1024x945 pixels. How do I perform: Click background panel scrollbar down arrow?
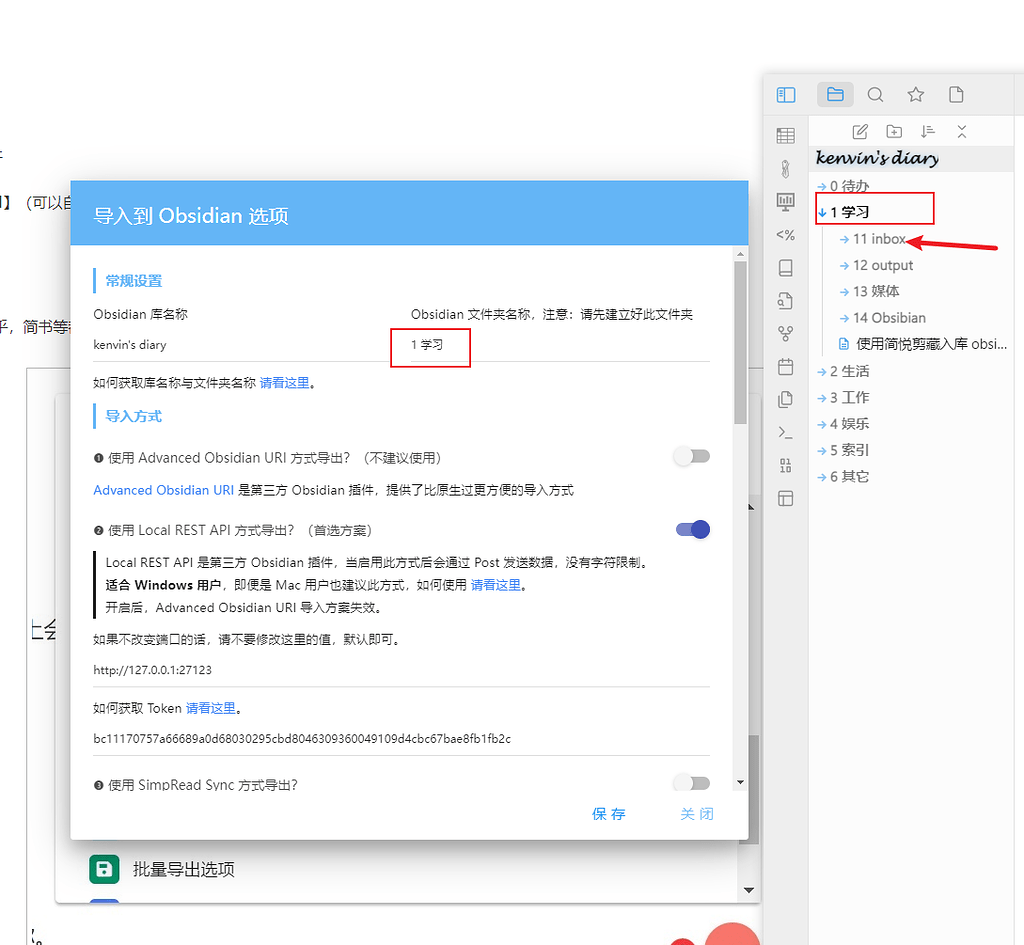[x=749, y=890]
